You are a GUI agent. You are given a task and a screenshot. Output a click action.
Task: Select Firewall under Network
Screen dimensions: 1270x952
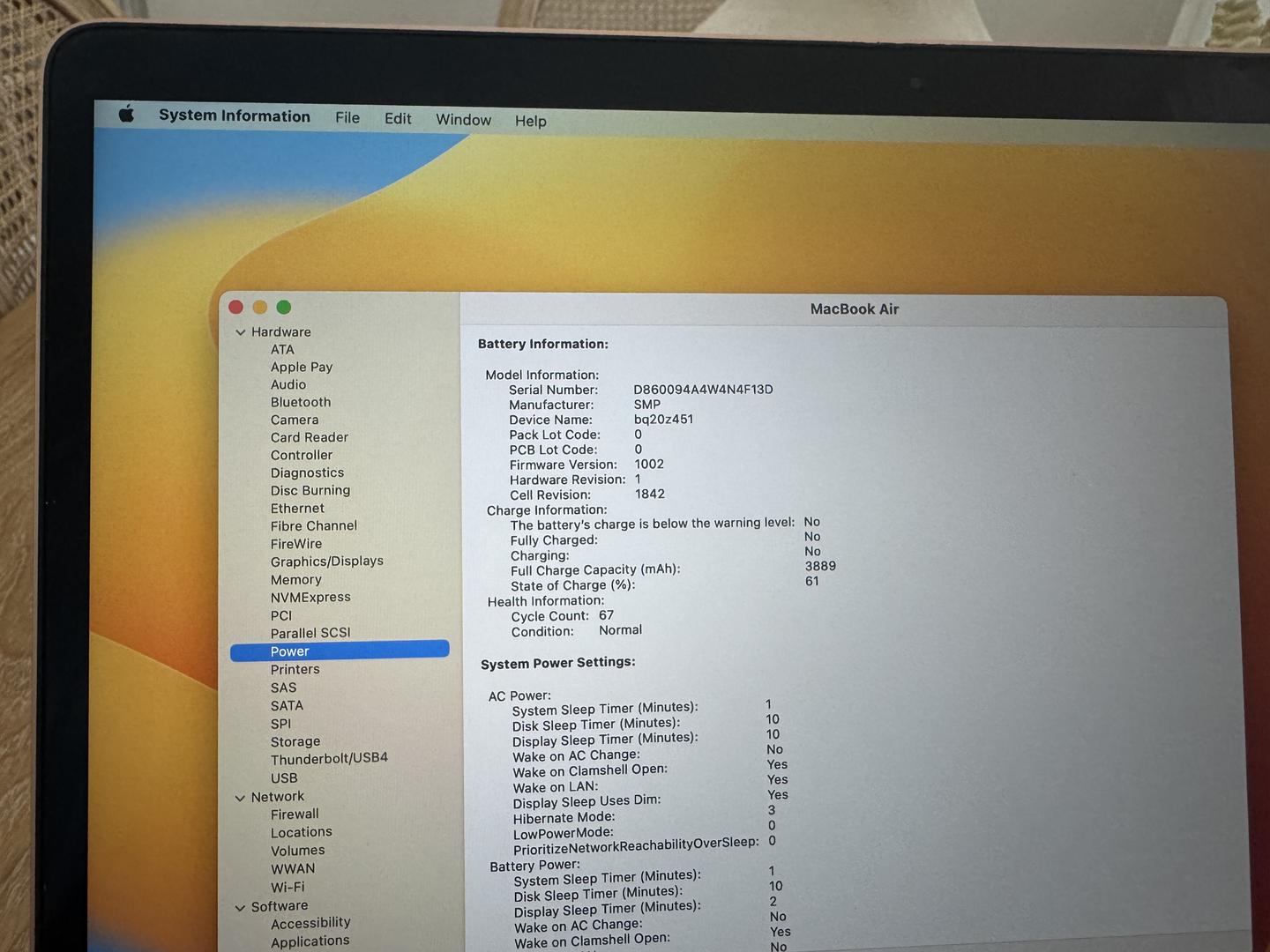tap(295, 814)
